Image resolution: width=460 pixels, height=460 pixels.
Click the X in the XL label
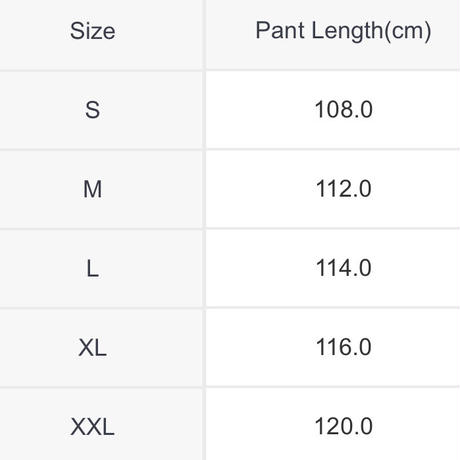85,347
